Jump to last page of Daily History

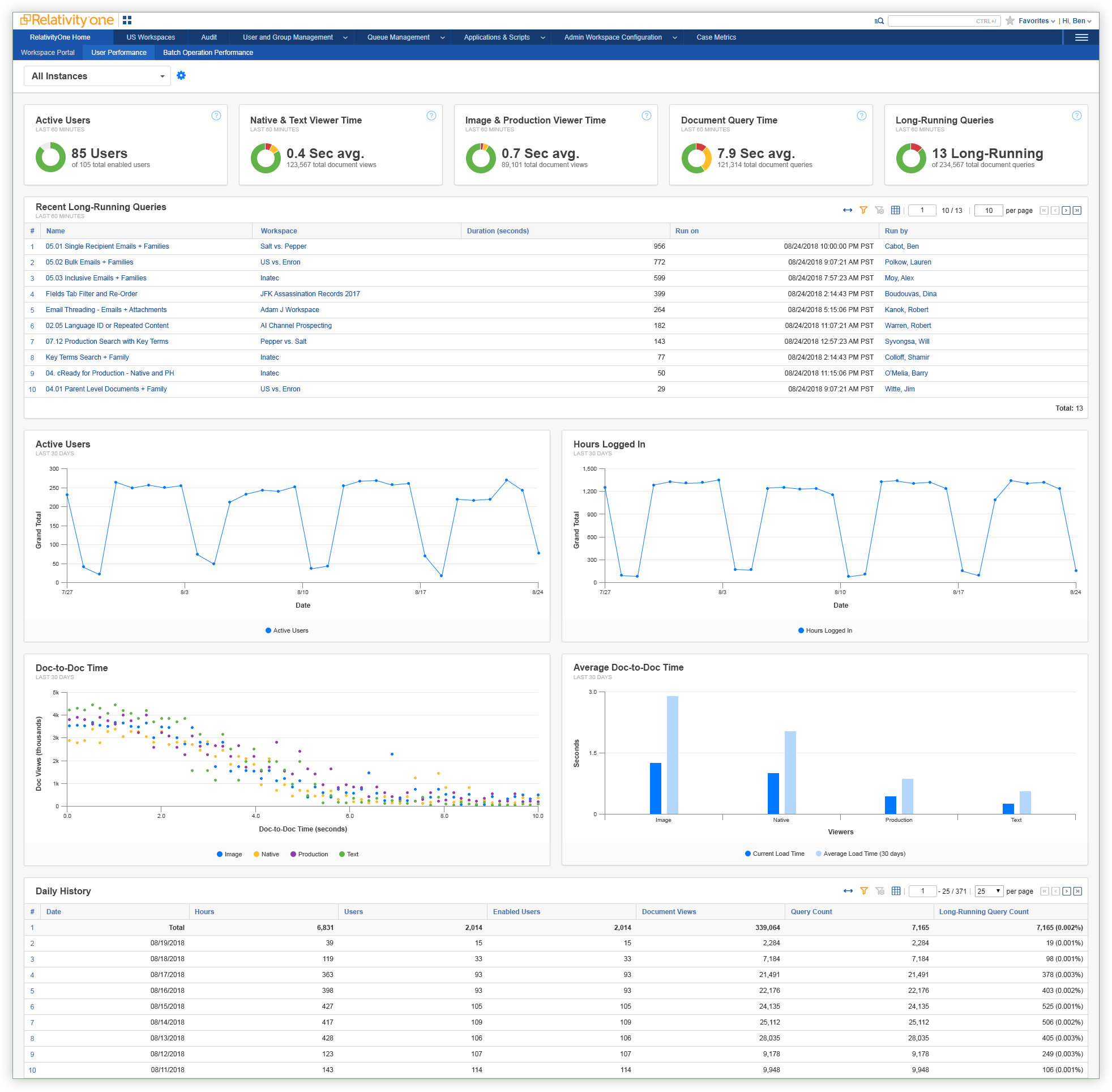point(1077,891)
